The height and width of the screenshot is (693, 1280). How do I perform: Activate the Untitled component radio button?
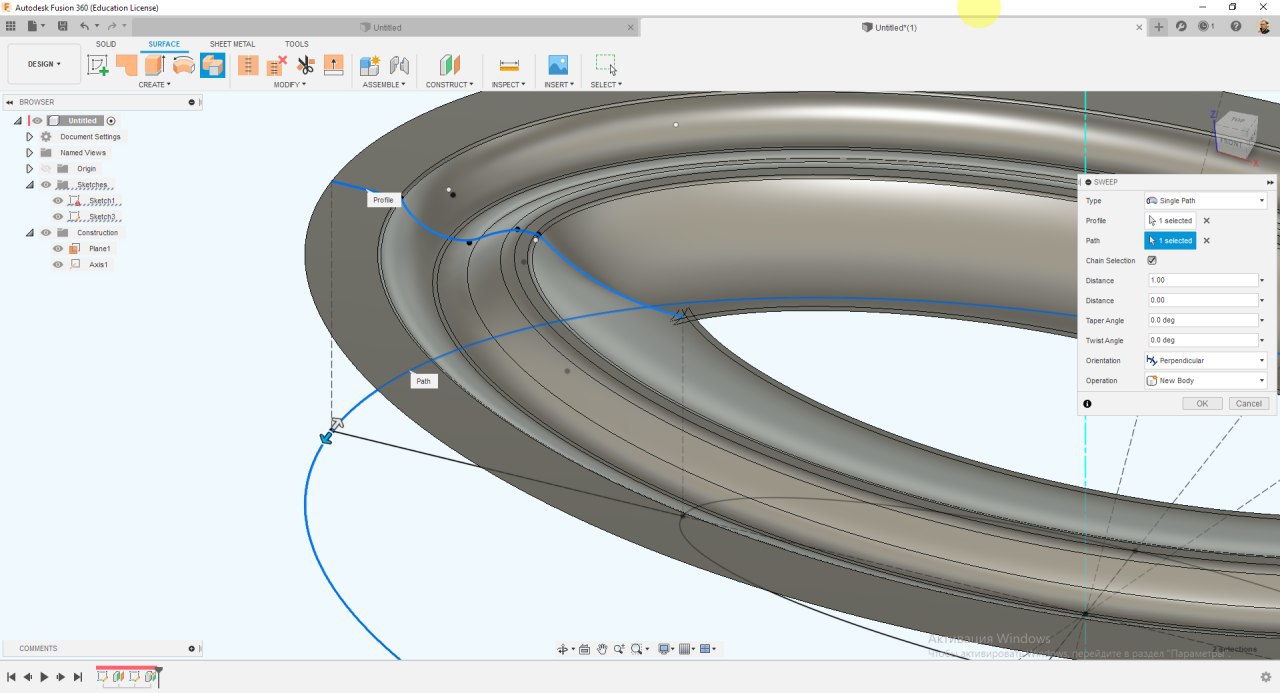pyautogui.click(x=111, y=121)
